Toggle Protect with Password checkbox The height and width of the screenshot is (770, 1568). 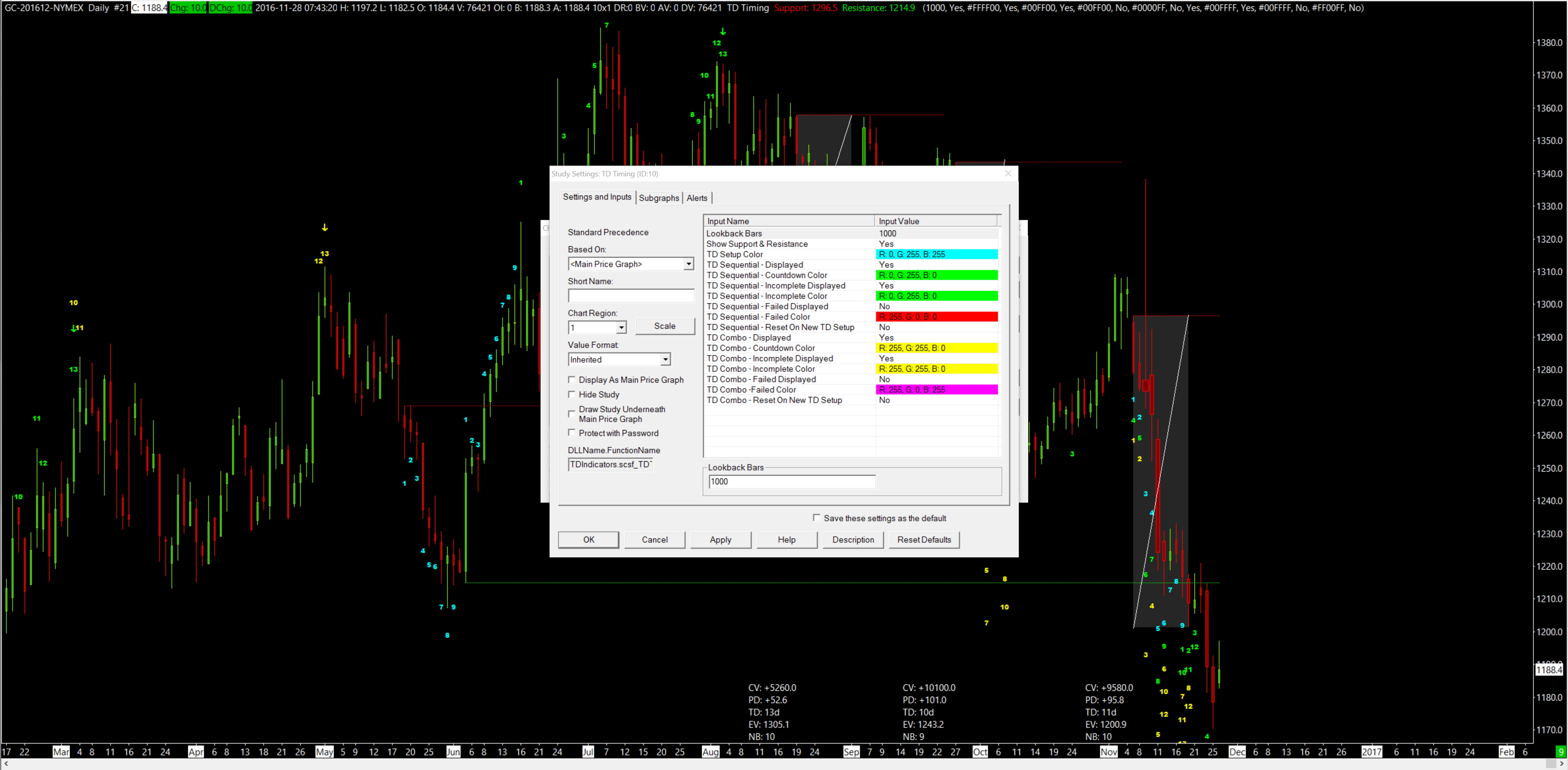(572, 433)
